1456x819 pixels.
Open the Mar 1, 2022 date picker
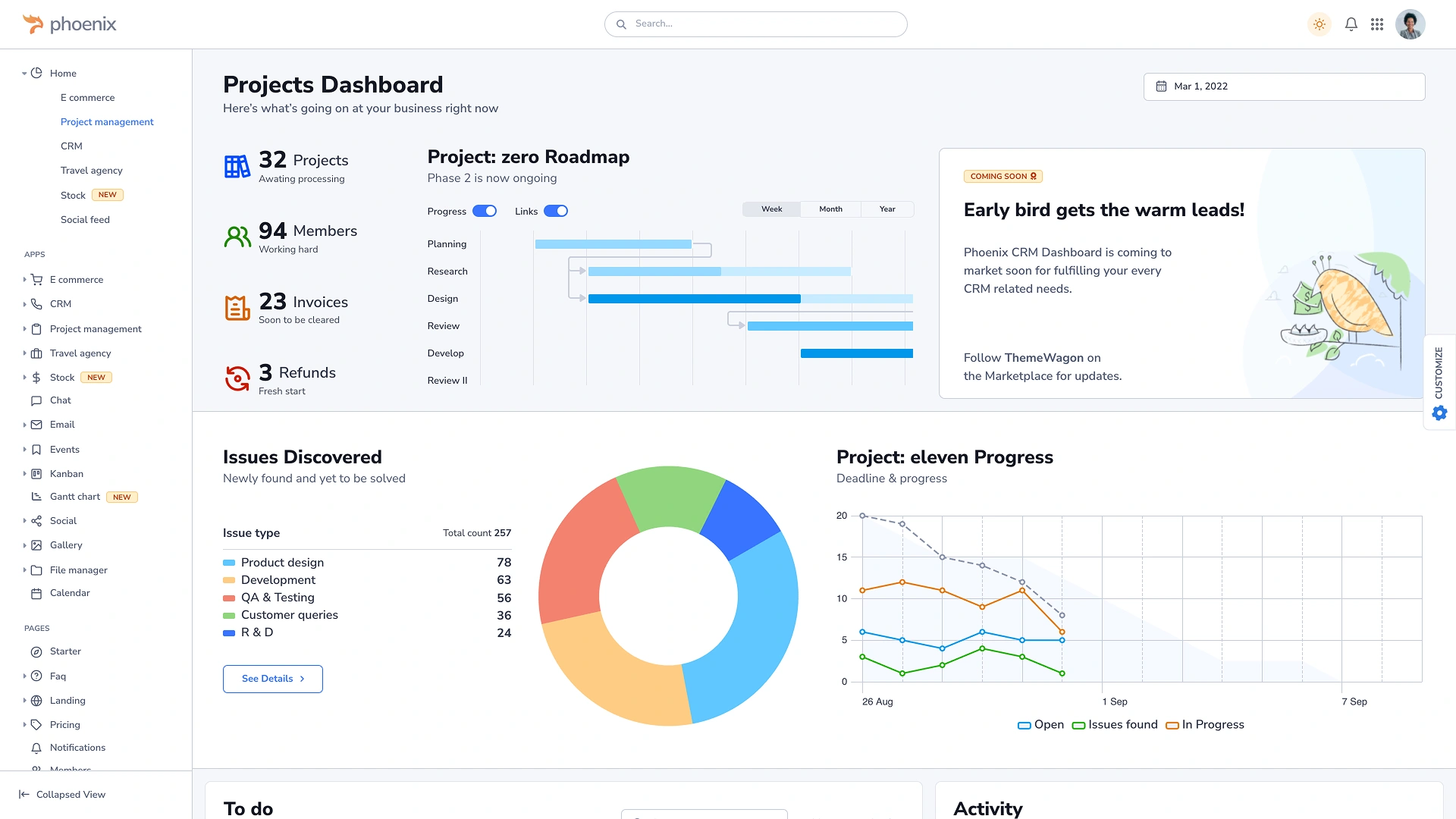point(1284,86)
